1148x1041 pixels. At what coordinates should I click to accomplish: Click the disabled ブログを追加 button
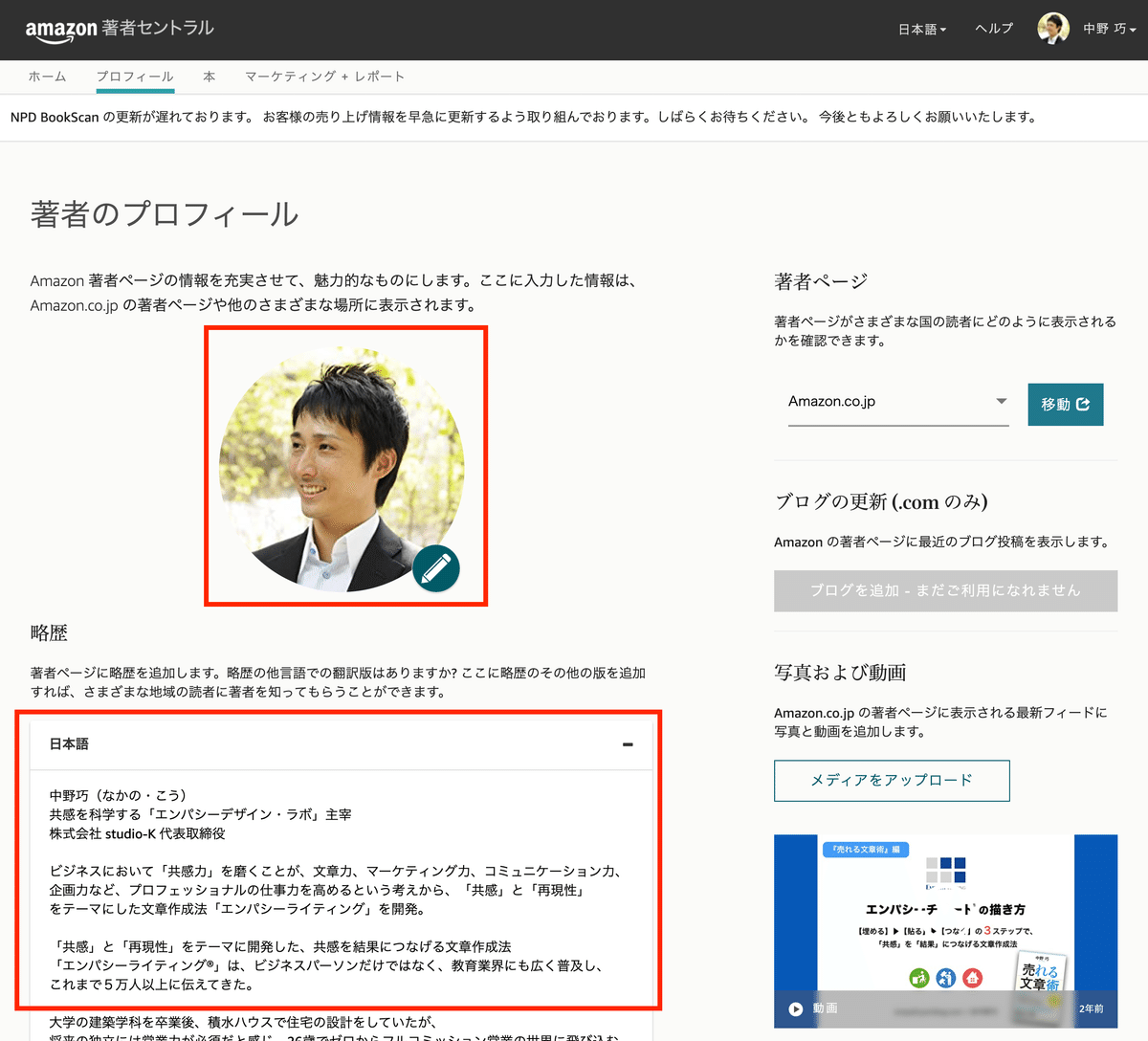(945, 590)
